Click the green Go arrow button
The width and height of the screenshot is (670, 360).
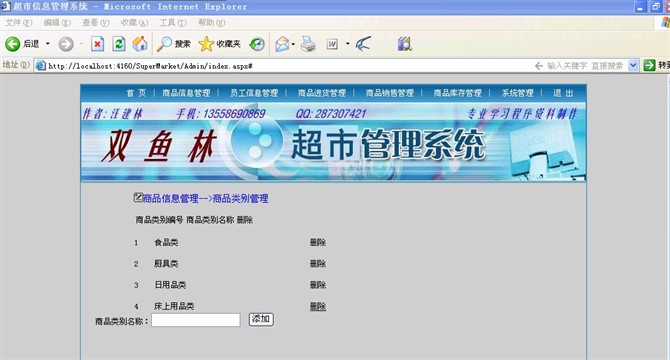649,65
